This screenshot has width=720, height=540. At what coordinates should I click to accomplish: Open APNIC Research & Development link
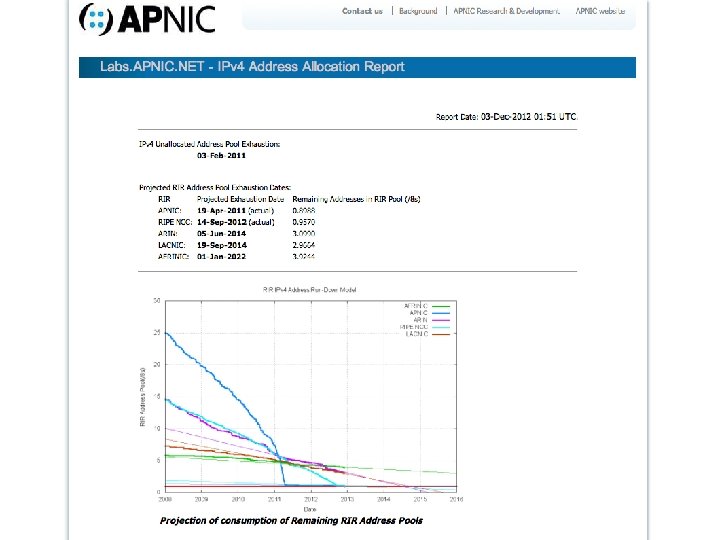tap(506, 11)
